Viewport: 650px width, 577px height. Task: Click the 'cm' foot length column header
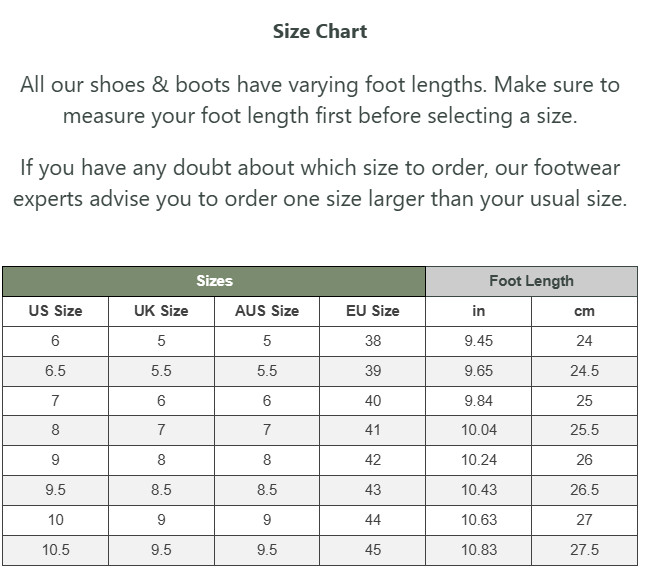(585, 311)
